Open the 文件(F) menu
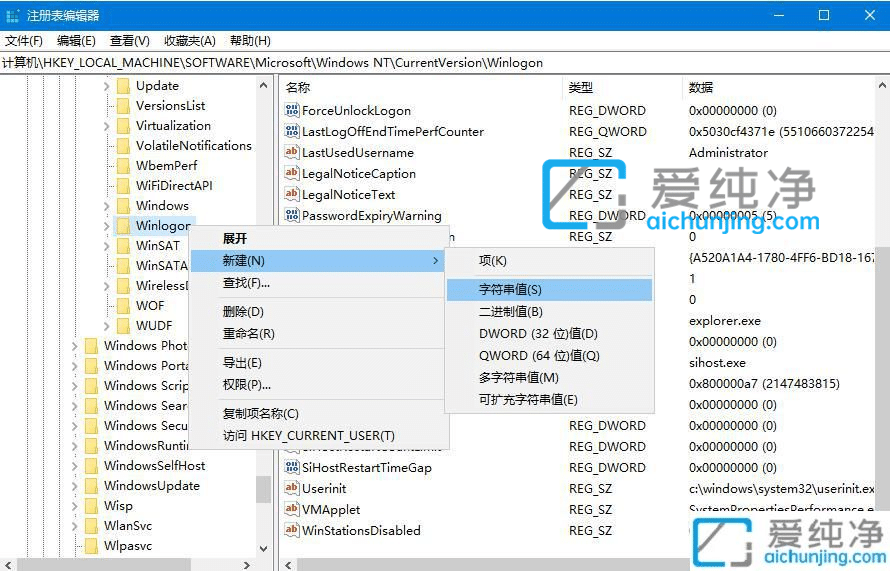890x571 pixels. [24, 41]
